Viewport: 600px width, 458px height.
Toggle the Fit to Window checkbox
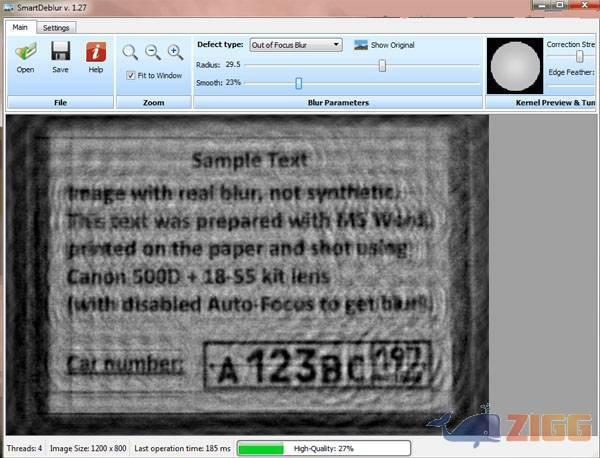coord(132,76)
